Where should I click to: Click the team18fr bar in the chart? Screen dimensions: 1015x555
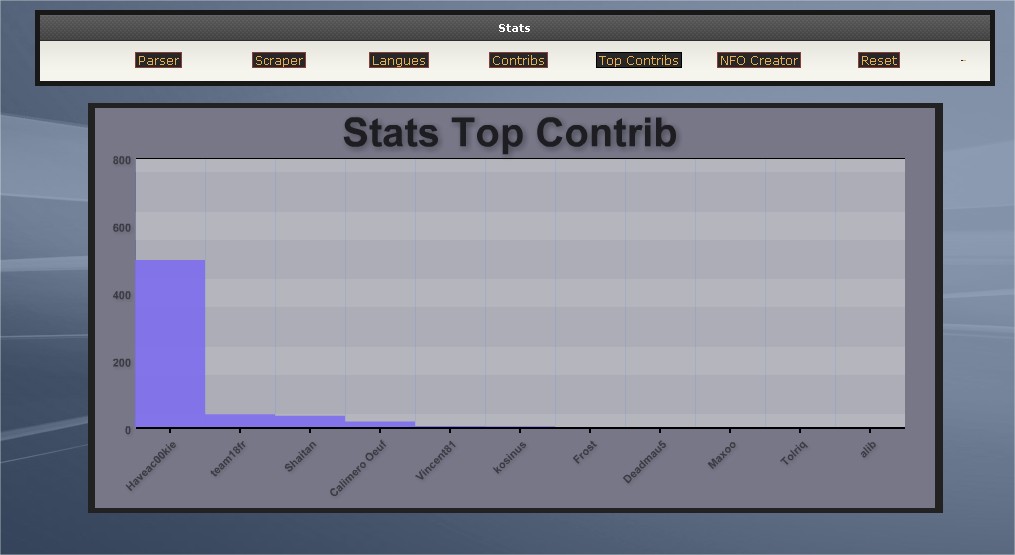[240, 421]
